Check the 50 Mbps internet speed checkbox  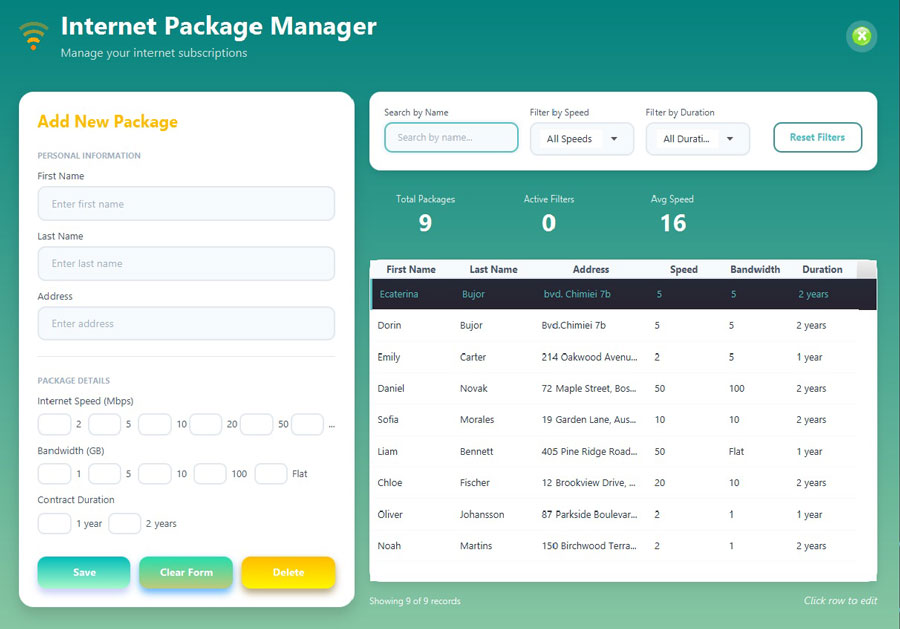click(256, 424)
